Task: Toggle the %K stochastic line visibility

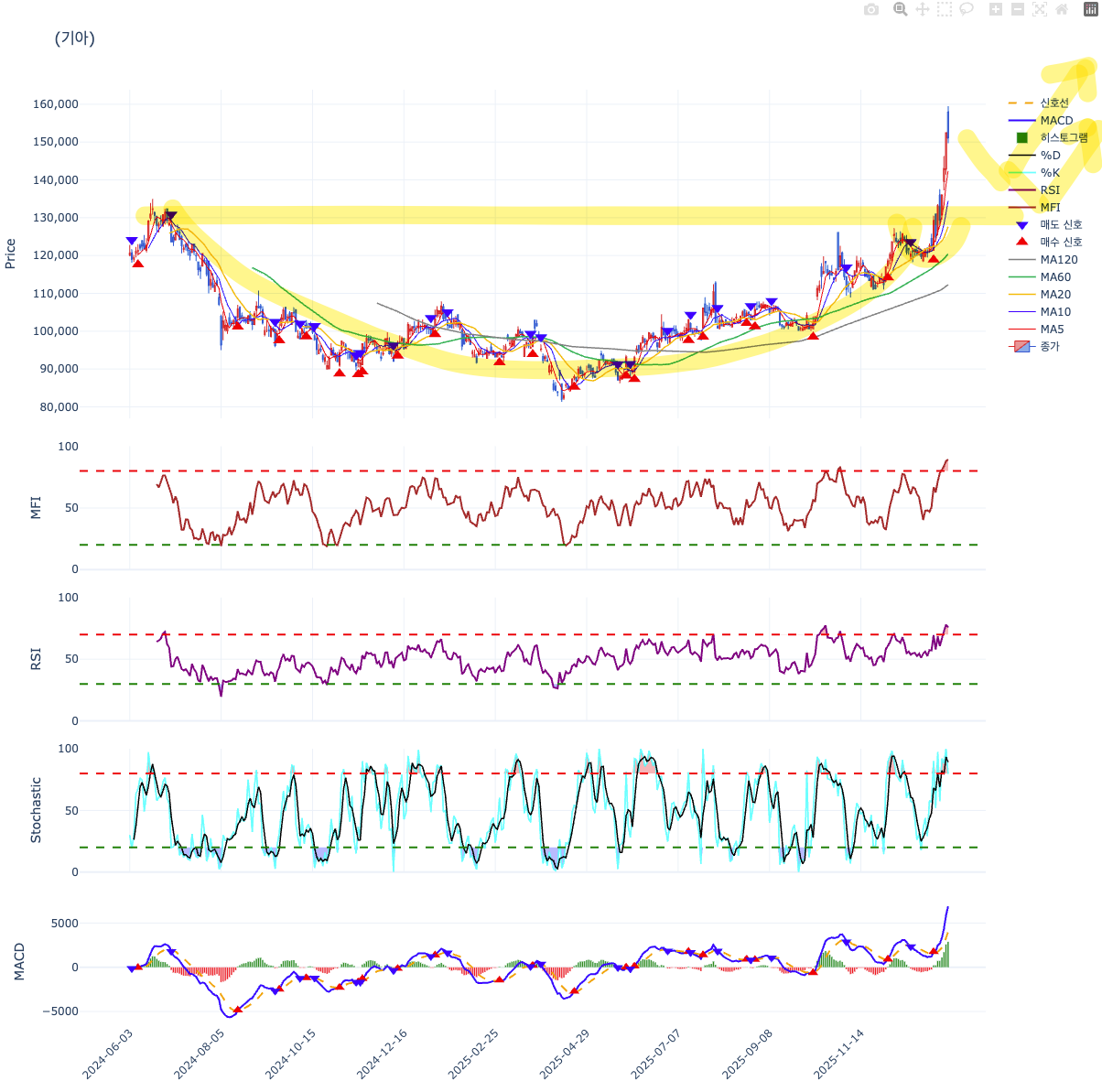Action: point(1049,172)
